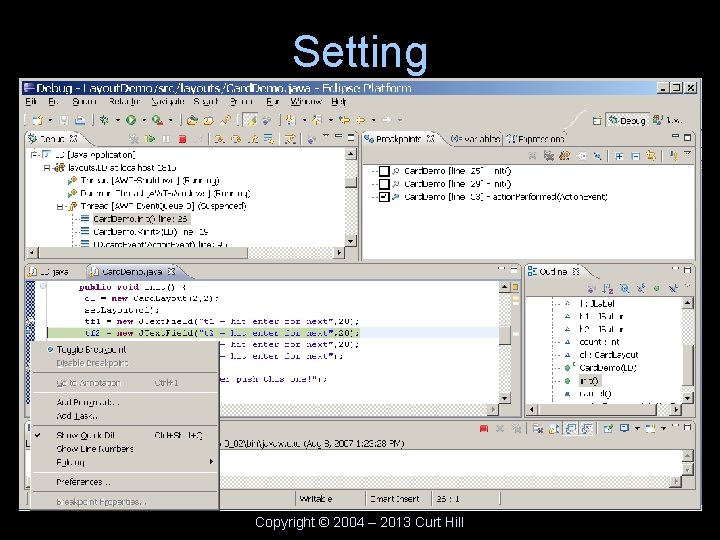
Task: Choose Show Line Numbers from context menu
Action: [124, 449]
